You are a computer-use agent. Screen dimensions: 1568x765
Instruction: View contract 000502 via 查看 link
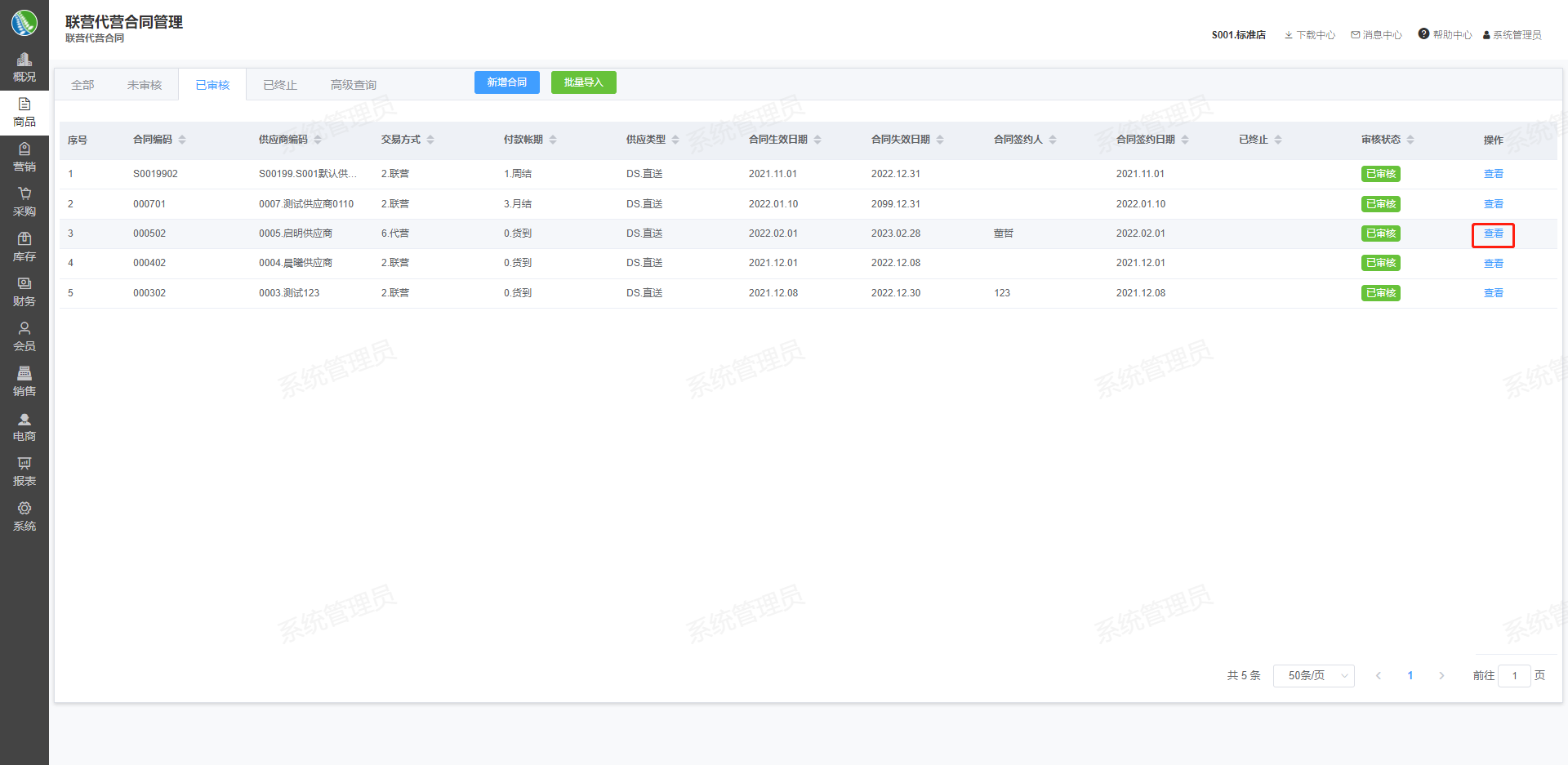pos(1493,234)
